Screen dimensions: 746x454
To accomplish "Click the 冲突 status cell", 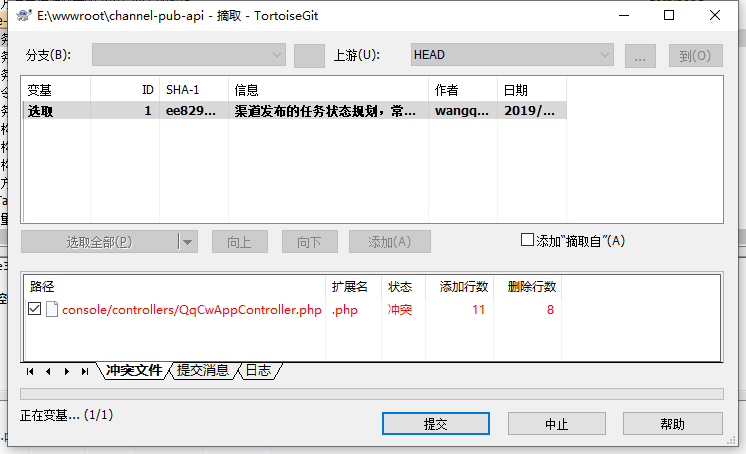I will click(x=400, y=309).
